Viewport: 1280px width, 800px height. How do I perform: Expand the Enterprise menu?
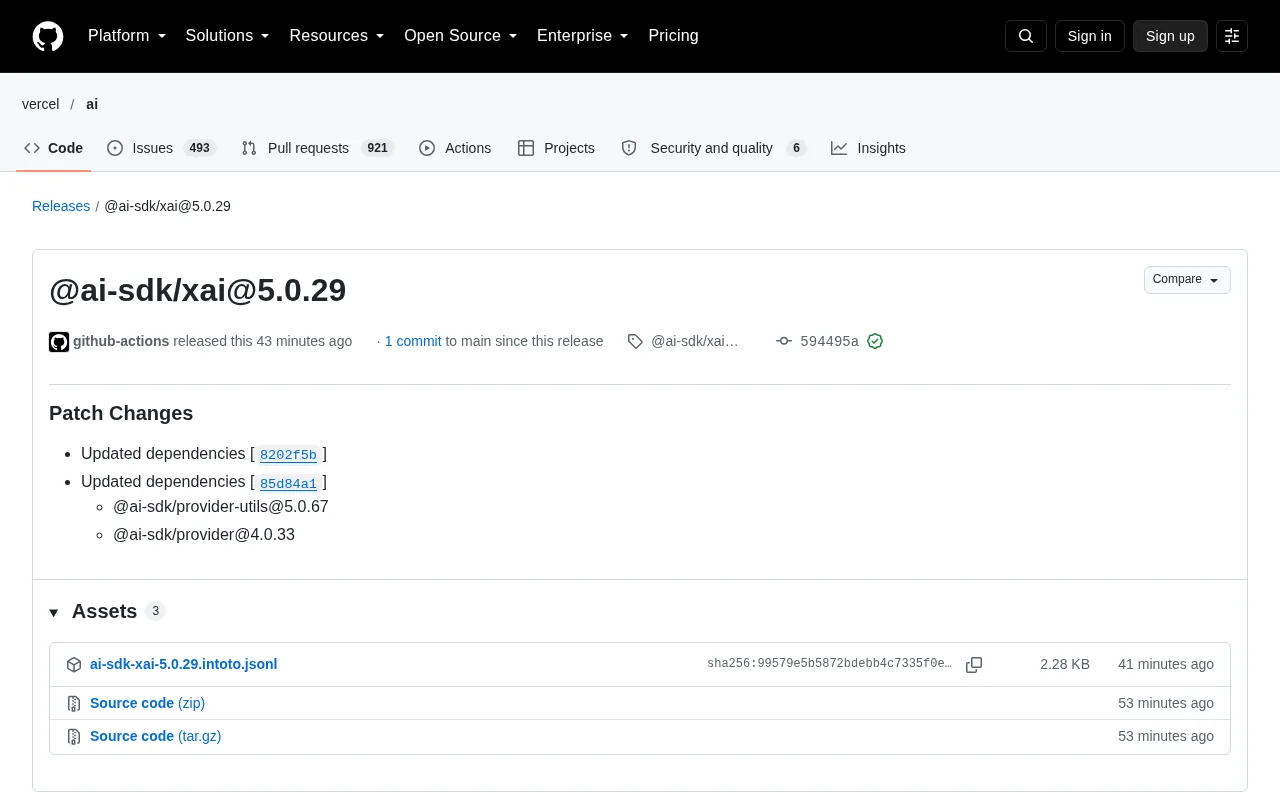[583, 36]
